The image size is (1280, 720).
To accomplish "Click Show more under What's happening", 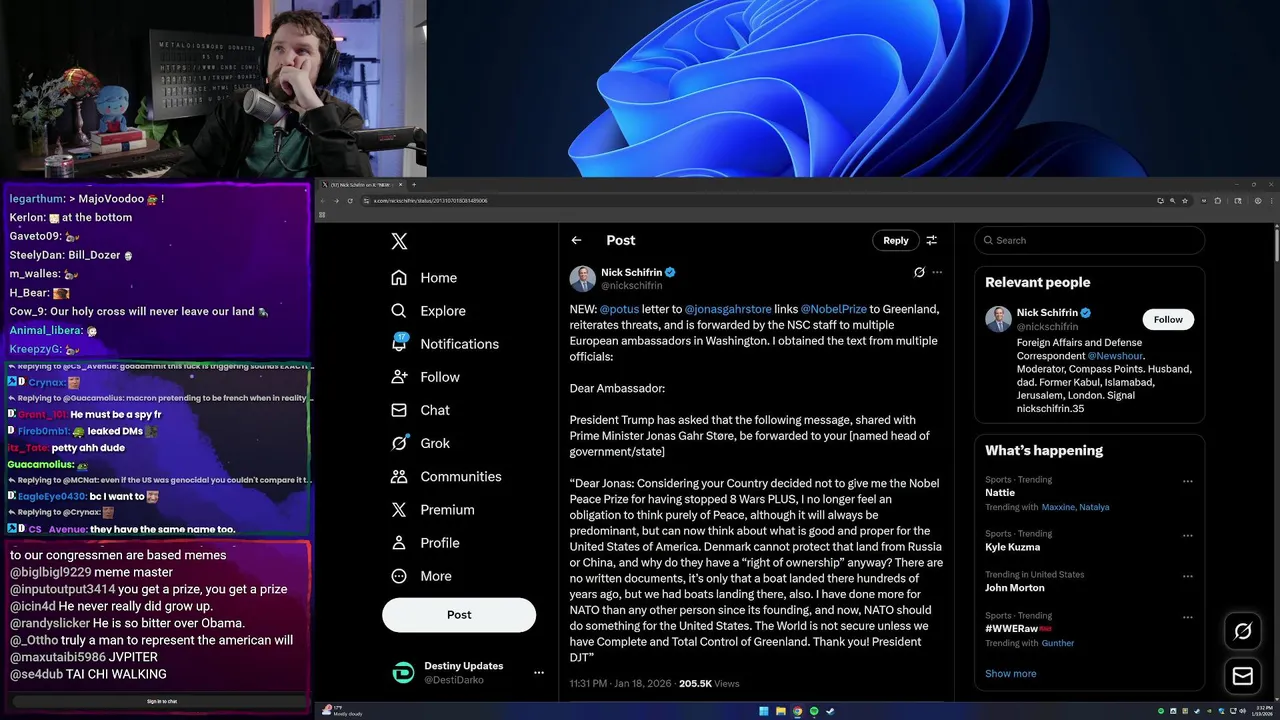I will [x=1010, y=673].
